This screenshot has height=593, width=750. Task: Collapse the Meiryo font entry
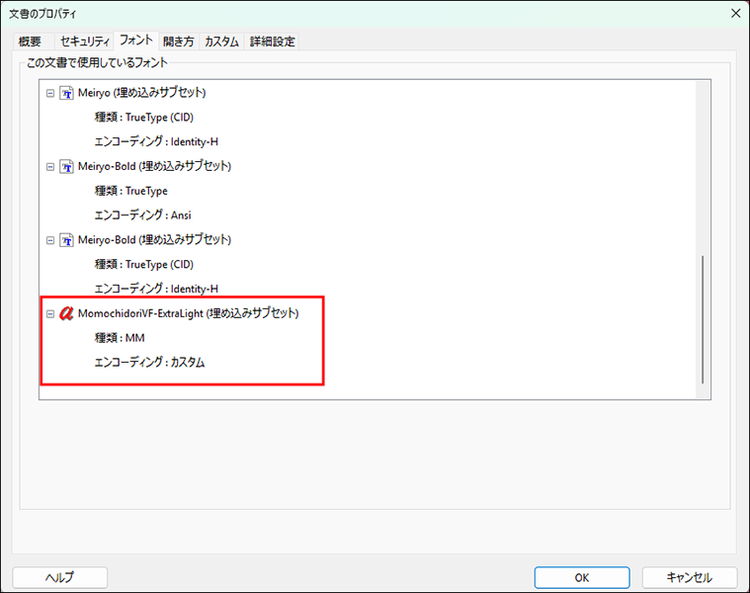tap(50, 93)
